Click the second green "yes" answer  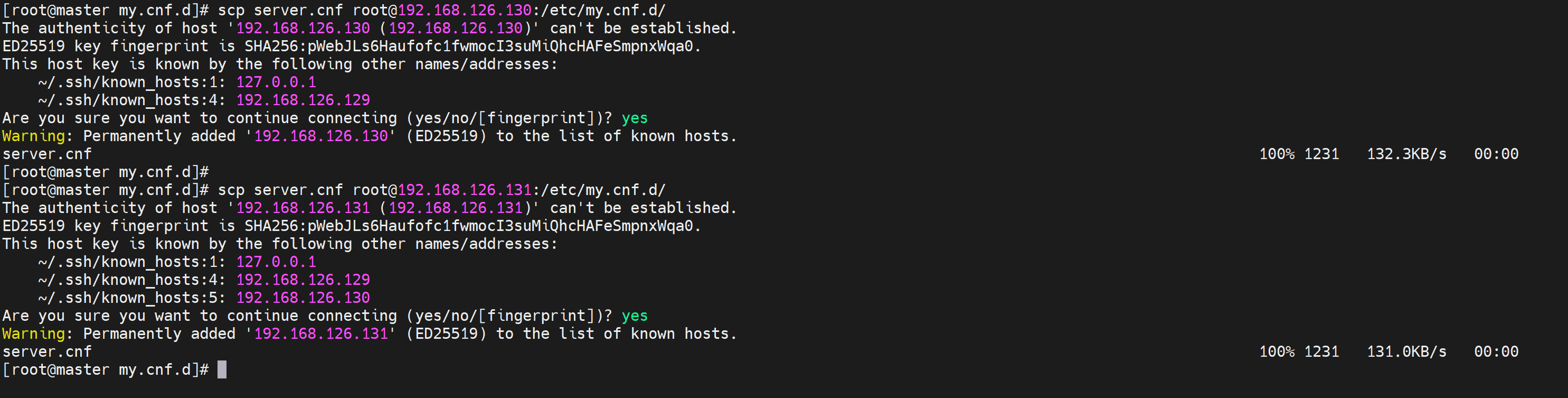click(634, 316)
